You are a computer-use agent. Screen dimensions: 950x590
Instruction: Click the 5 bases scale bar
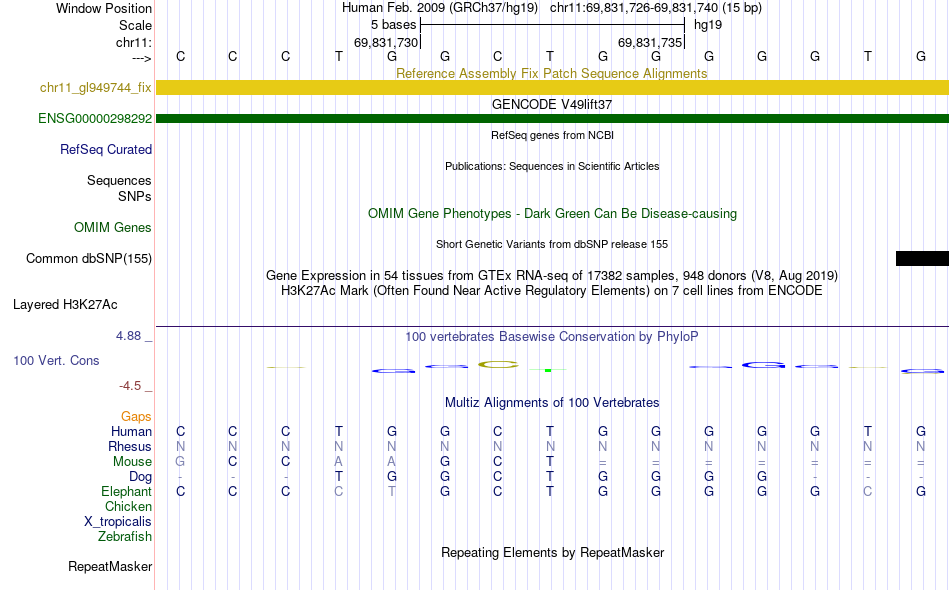point(552,25)
